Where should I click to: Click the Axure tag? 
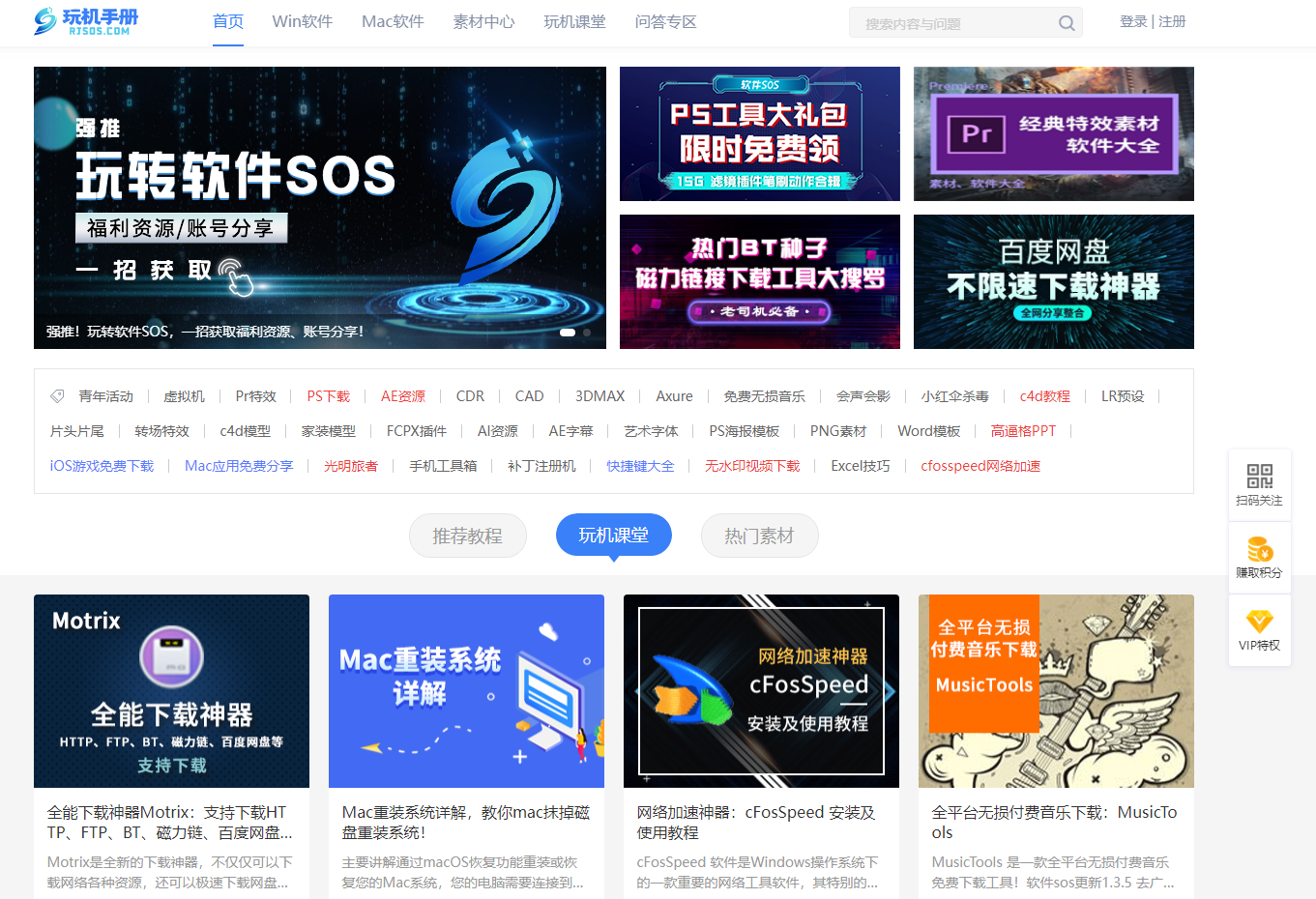675,396
